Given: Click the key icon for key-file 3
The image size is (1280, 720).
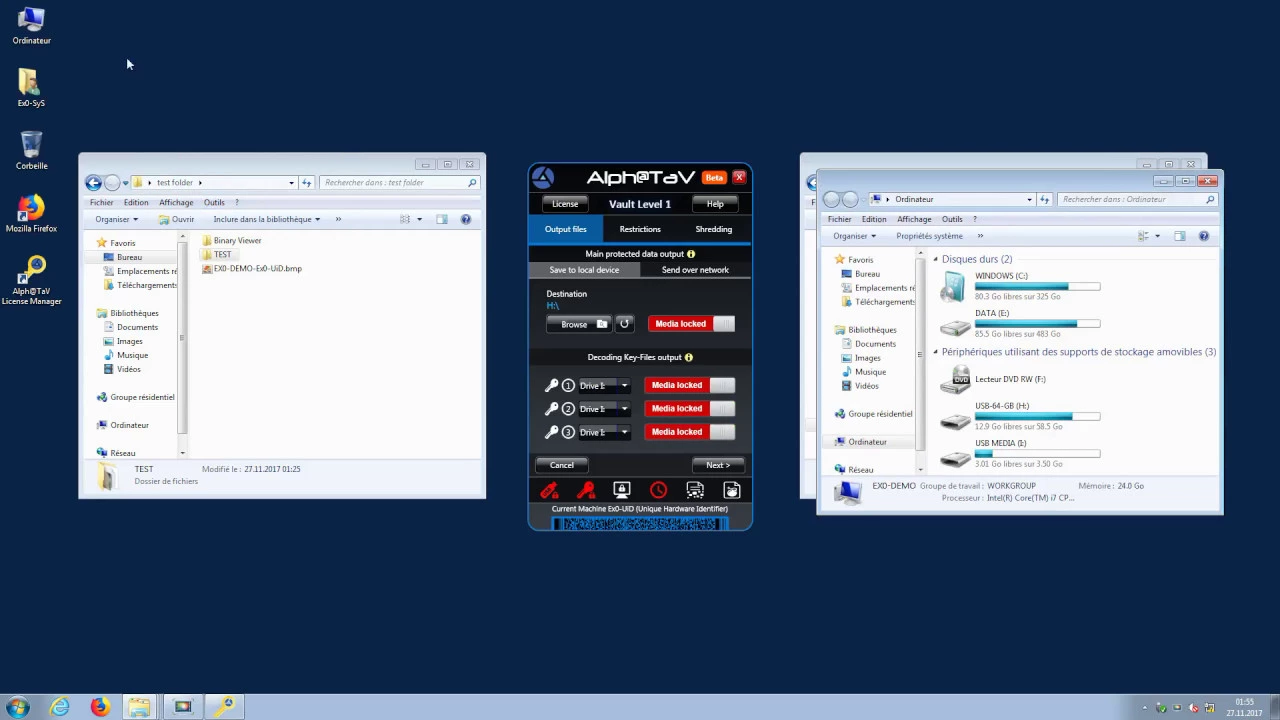Looking at the screenshot, I should tap(551, 432).
